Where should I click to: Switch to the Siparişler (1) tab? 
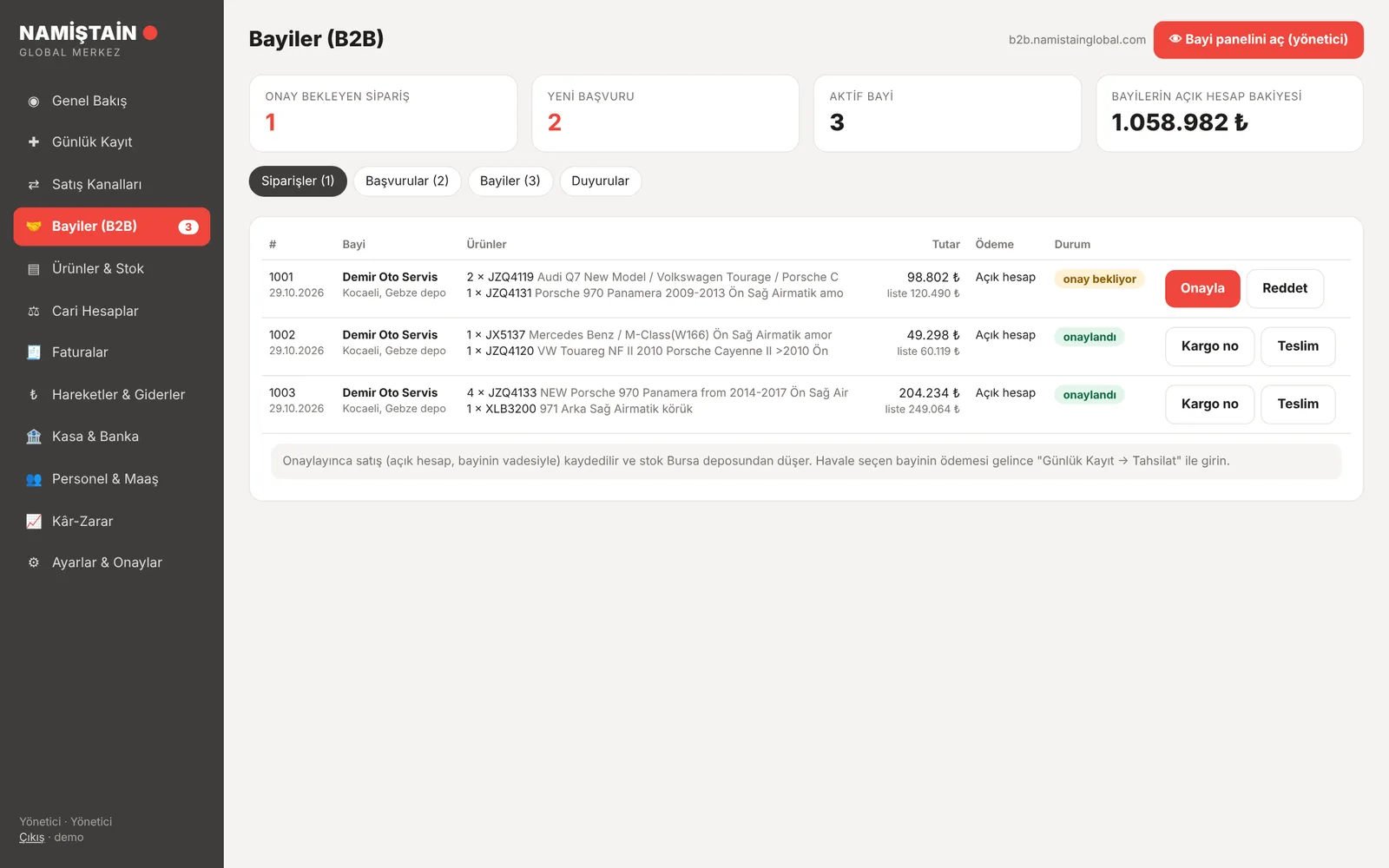(x=298, y=181)
